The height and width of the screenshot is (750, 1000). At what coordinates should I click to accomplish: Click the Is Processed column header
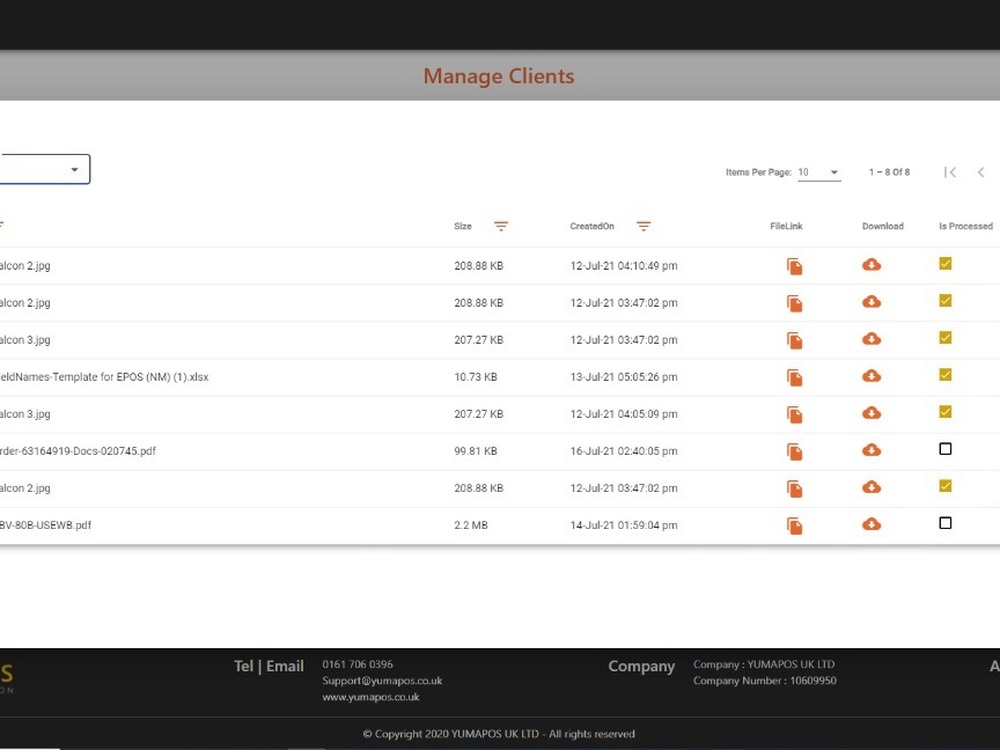965,227
